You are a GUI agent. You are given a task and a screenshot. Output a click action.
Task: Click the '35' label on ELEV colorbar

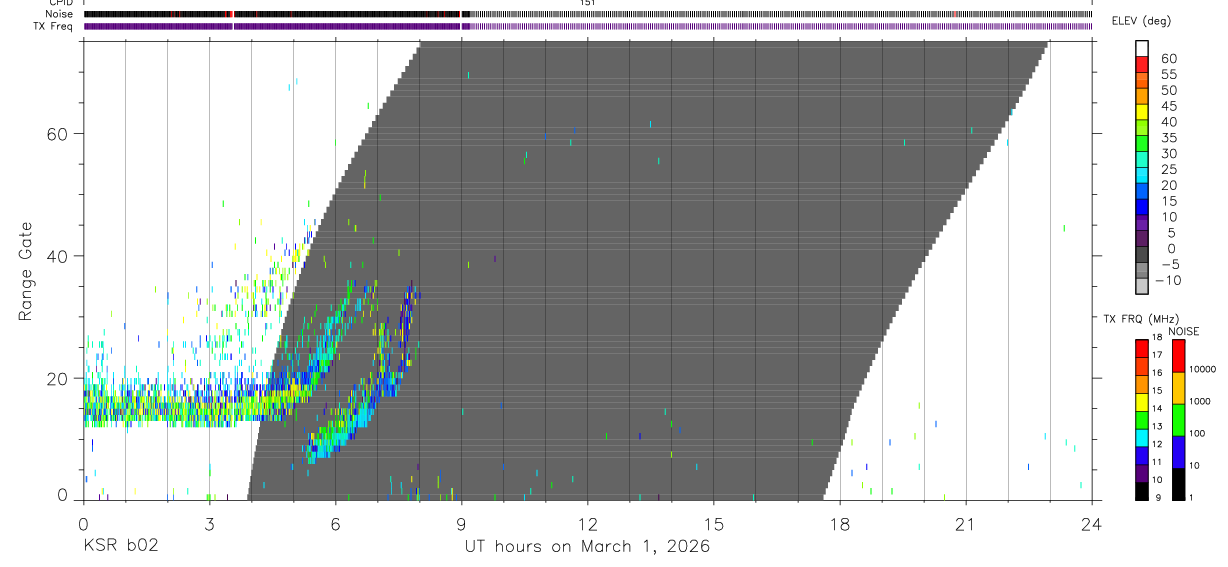point(1168,138)
